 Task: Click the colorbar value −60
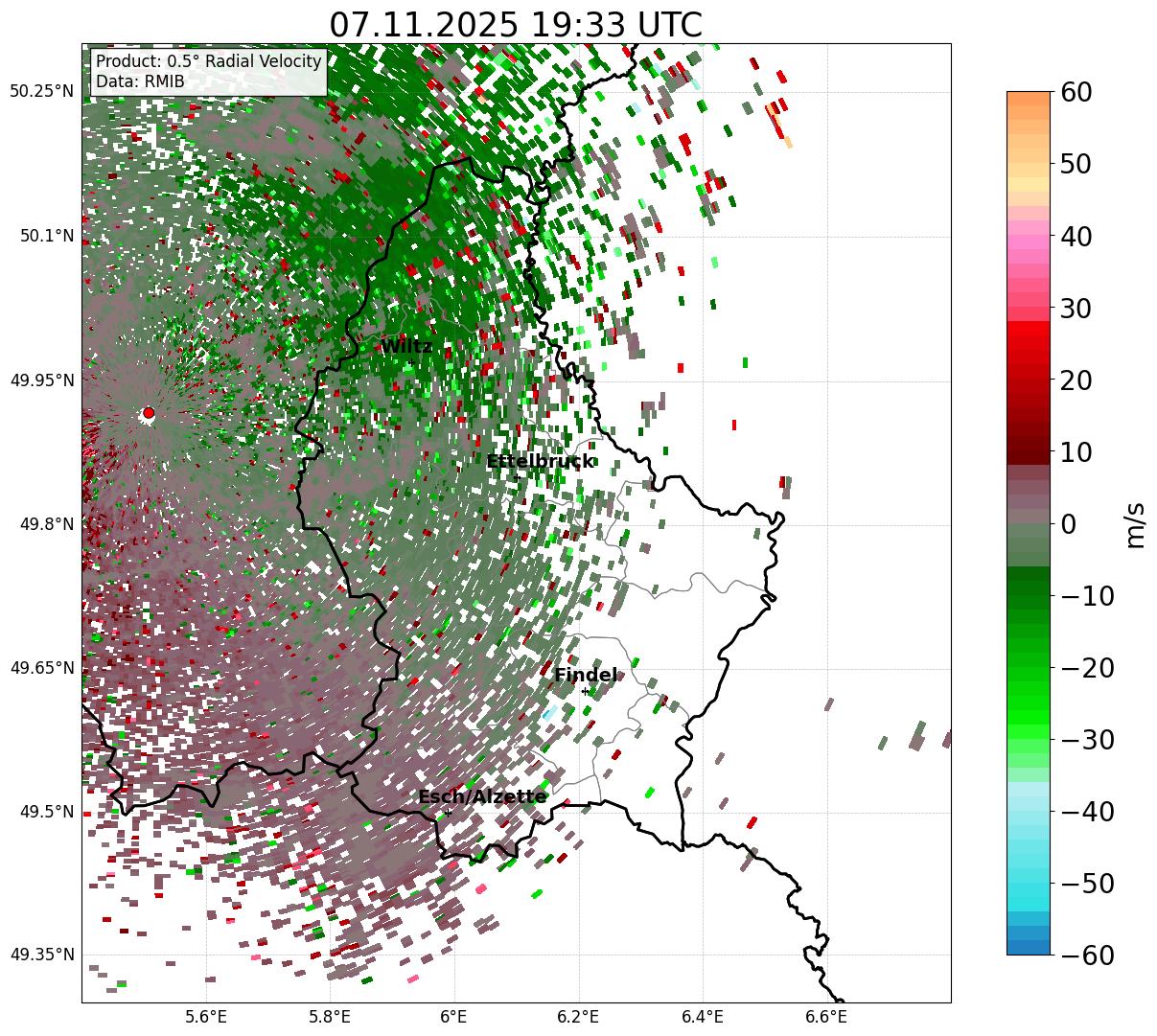1086,955
